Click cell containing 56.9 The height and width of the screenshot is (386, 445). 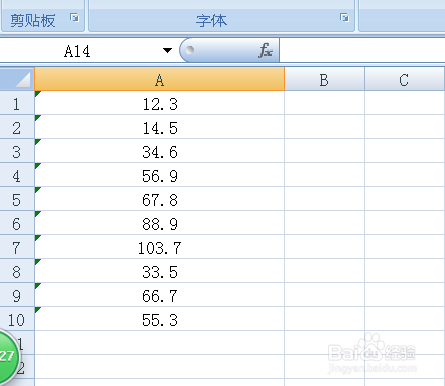[160, 175]
